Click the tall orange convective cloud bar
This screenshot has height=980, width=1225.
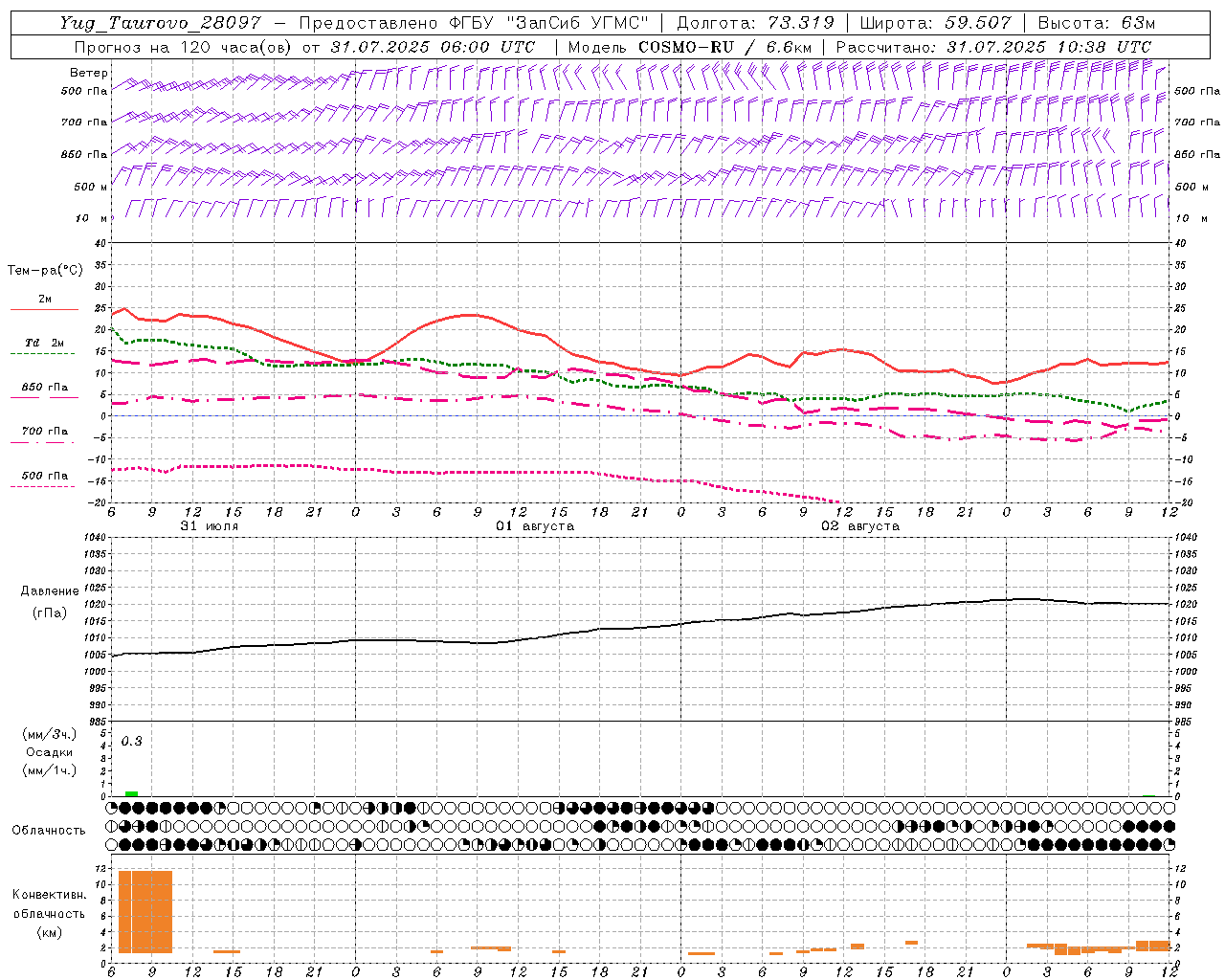[x=145, y=911]
